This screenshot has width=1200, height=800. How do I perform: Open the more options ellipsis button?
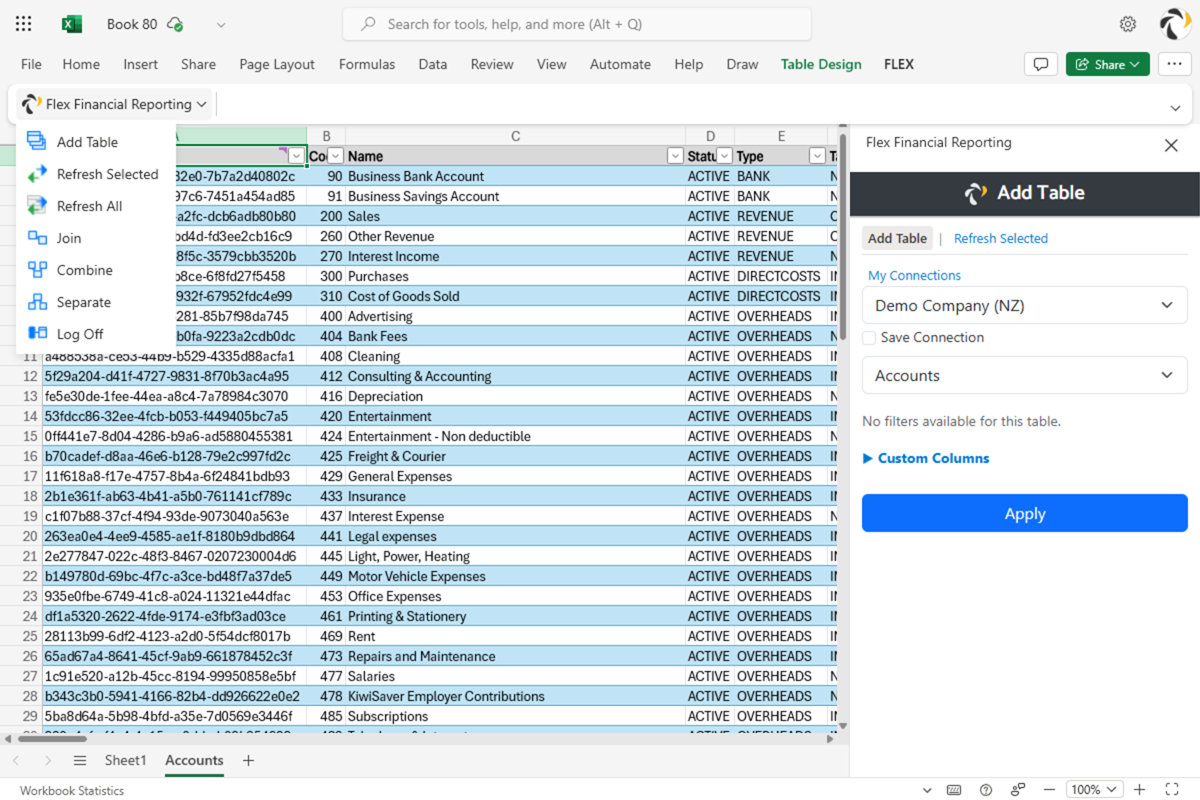(x=1174, y=64)
